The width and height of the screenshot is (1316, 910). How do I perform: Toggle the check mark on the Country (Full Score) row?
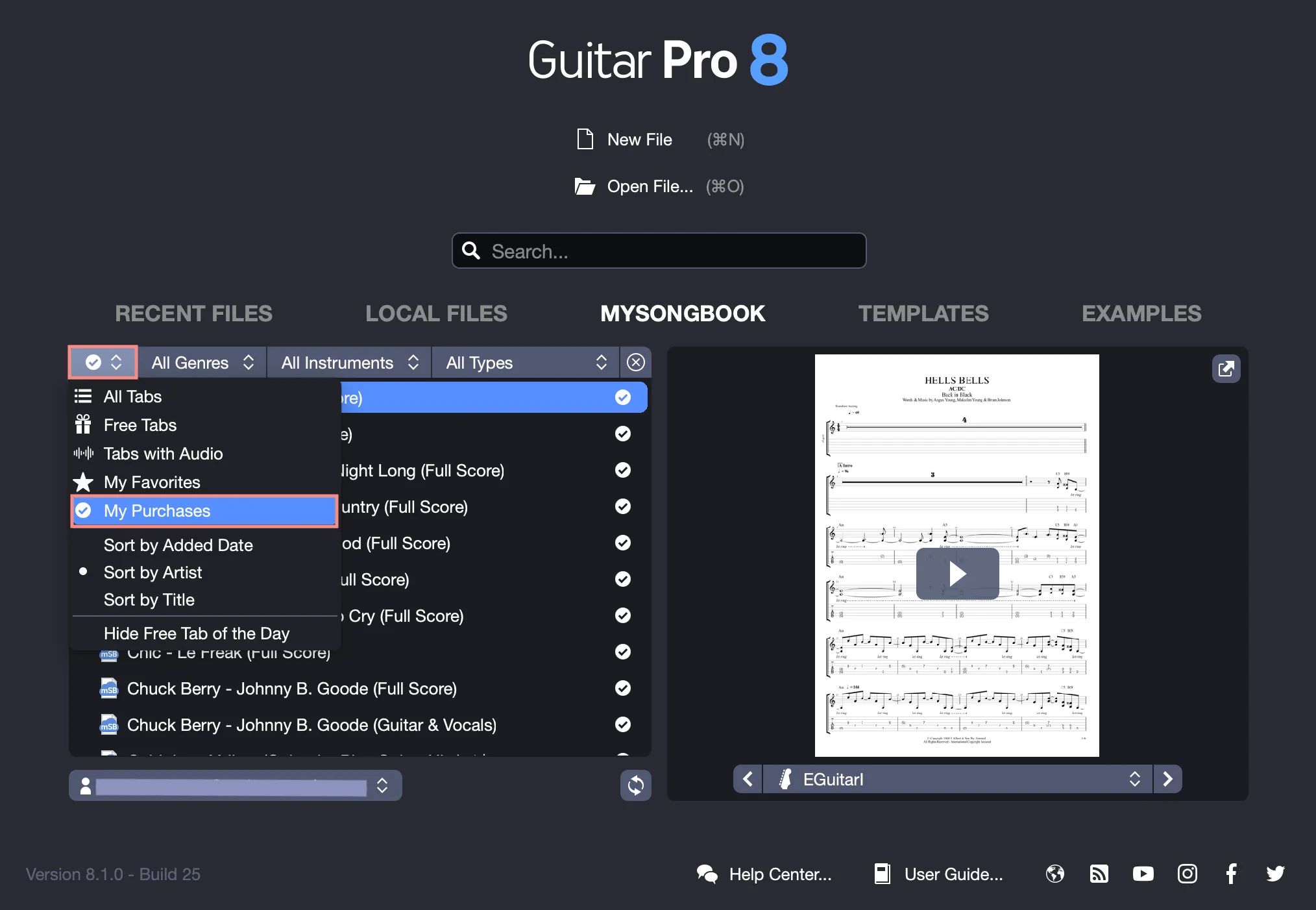[623, 506]
